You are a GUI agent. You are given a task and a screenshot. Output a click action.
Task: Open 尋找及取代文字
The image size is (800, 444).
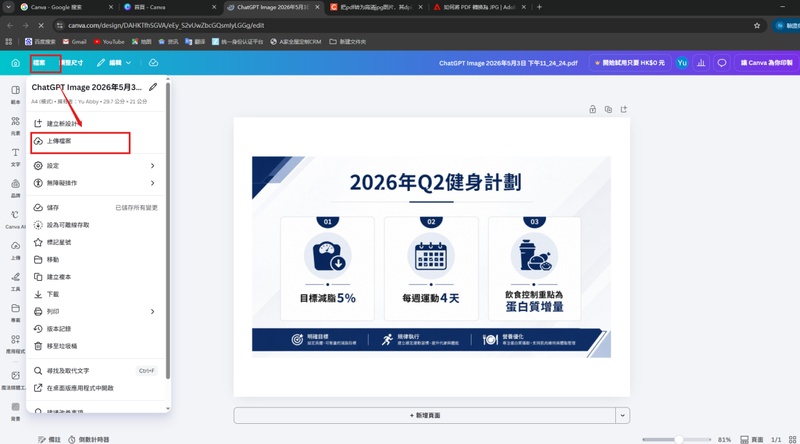click(x=96, y=371)
